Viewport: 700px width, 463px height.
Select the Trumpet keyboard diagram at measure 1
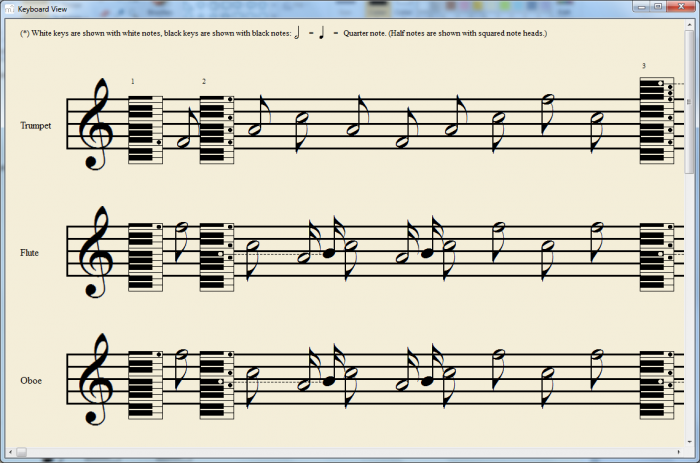tap(146, 129)
